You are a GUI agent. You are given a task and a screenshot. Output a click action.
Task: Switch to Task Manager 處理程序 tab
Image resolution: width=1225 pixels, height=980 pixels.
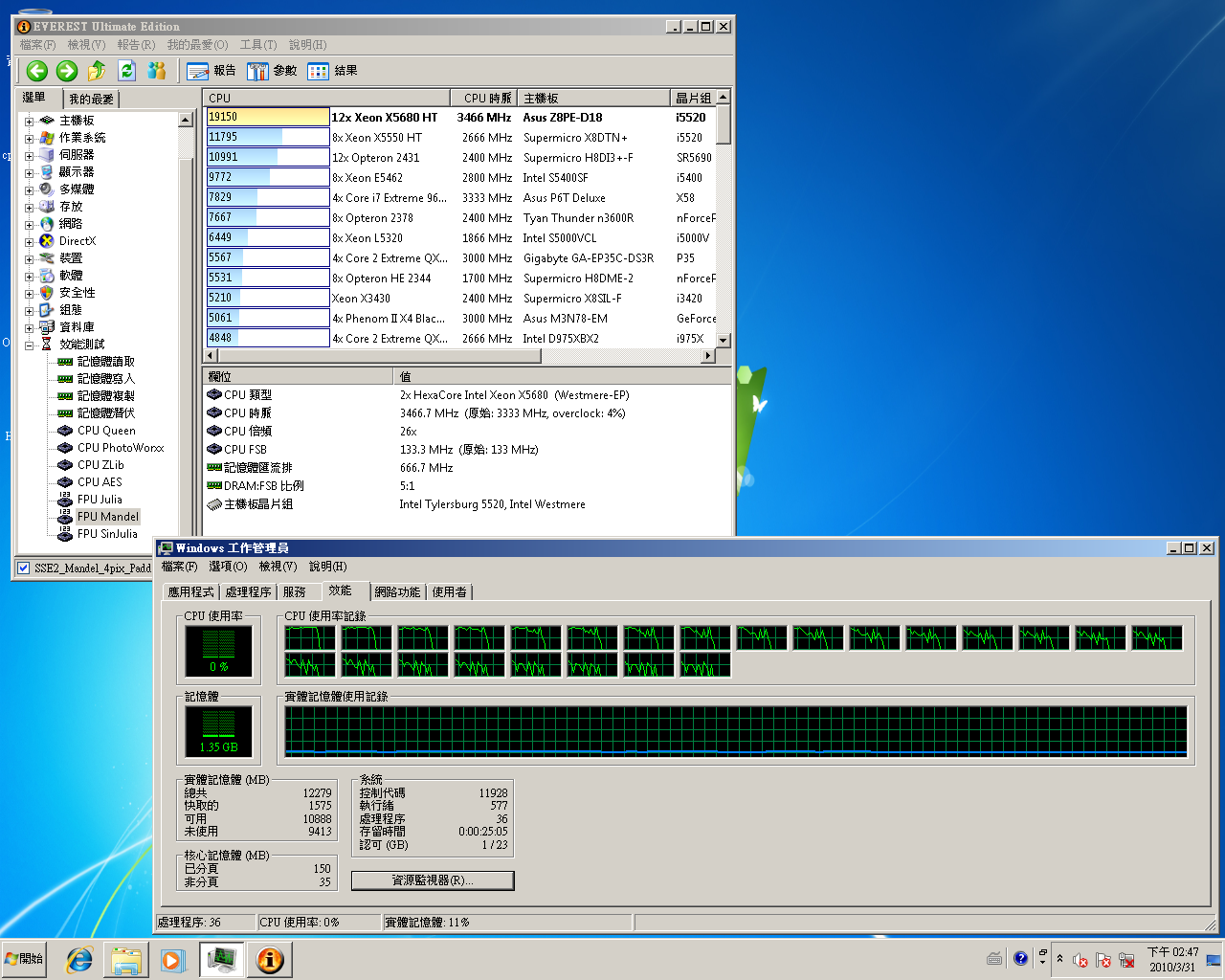249,592
